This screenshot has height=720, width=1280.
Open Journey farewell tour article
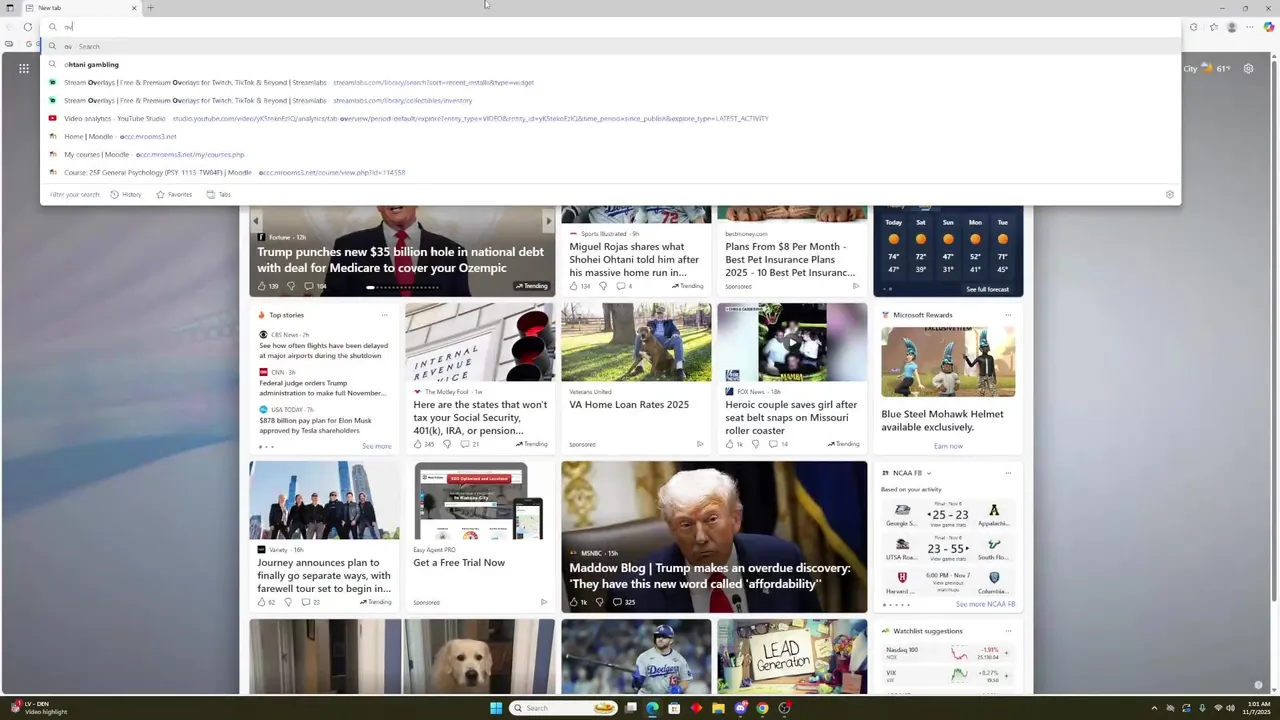(324, 576)
